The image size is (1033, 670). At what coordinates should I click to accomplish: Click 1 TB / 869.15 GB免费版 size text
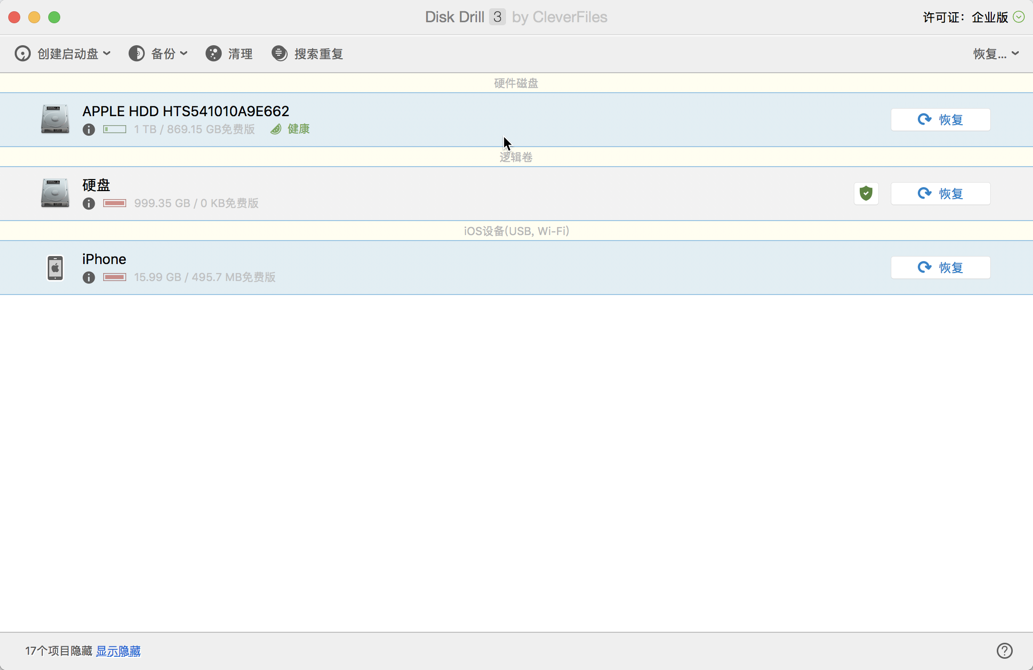(194, 129)
